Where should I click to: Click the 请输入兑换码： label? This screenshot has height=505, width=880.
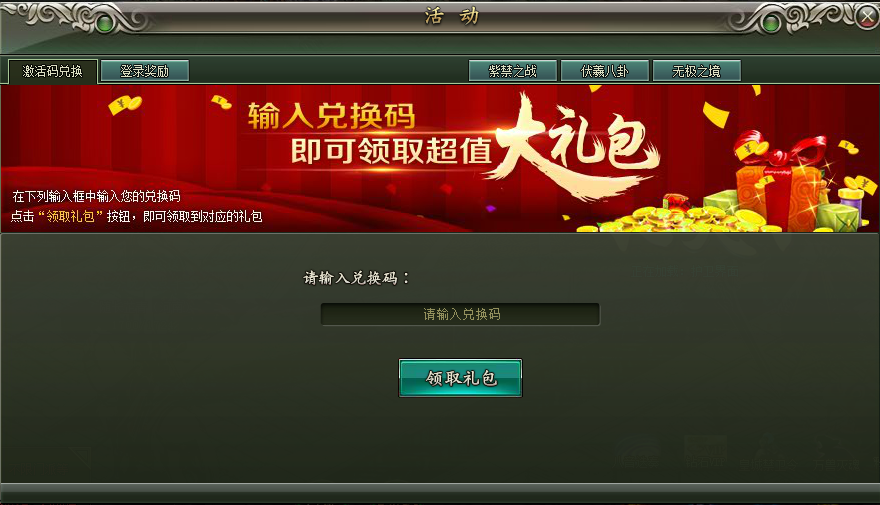coord(357,278)
